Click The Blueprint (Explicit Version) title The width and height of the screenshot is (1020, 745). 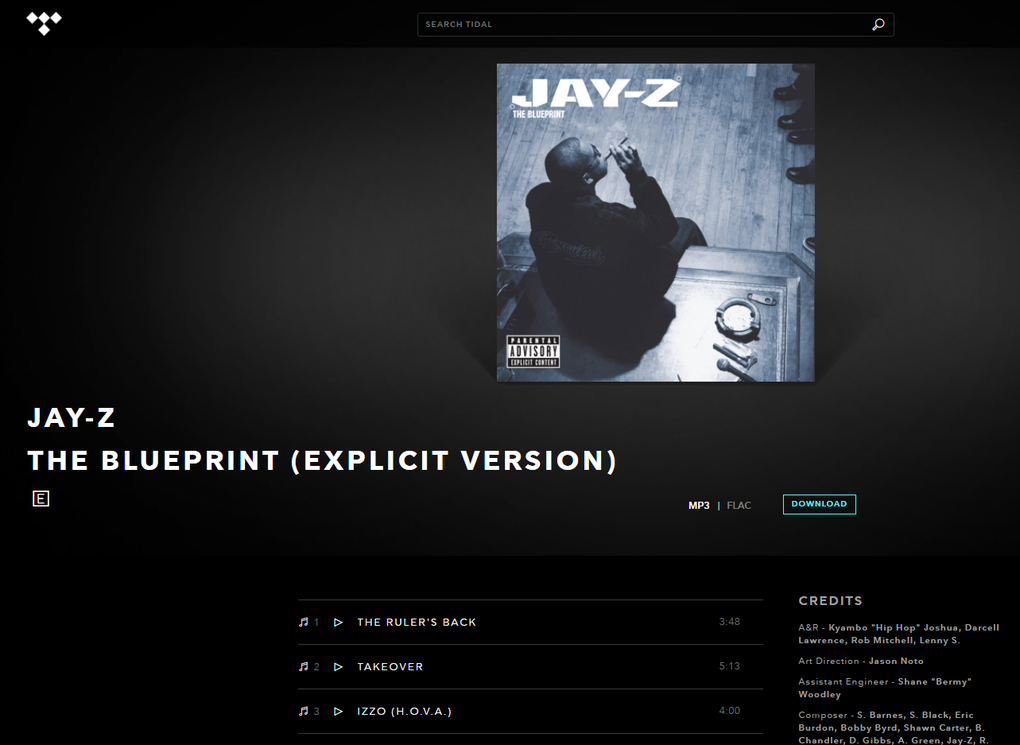pos(322,461)
